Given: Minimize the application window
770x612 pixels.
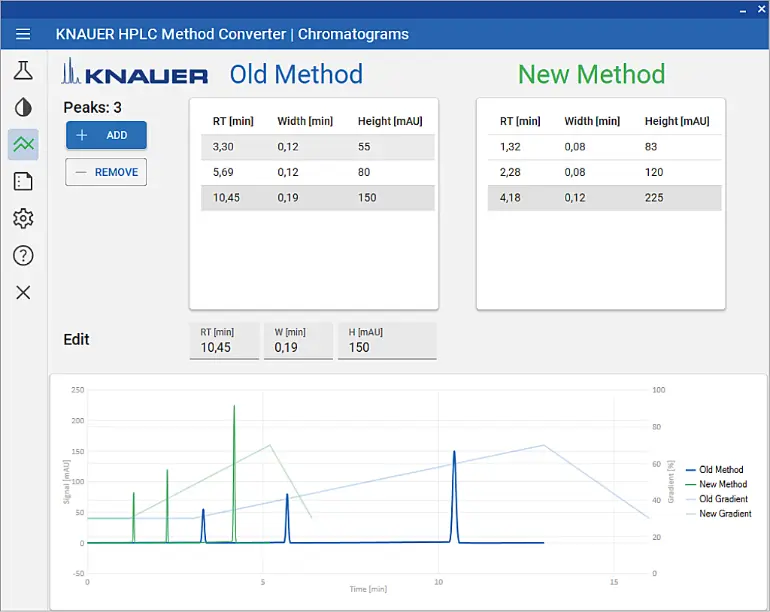Looking at the screenshot, I should pyautogui.click(x=743, y=10).
